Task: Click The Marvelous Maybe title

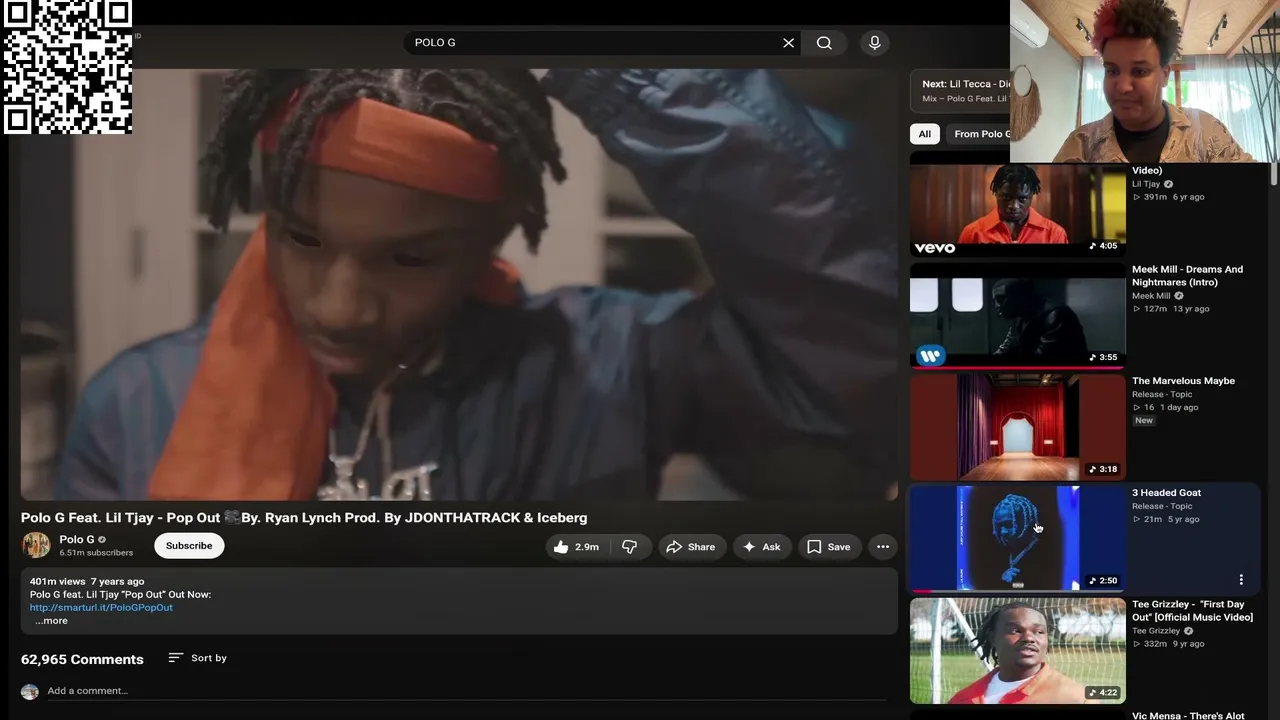Action: point(1183,381)
